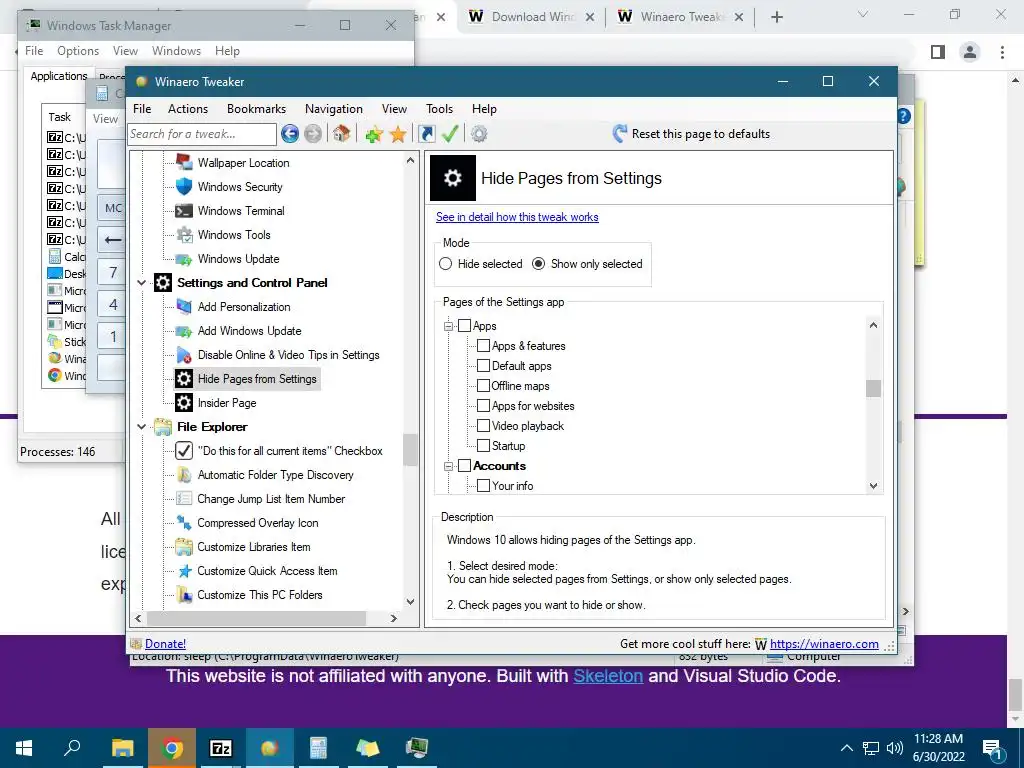Select the Show only selected radio button

[538, 264]
